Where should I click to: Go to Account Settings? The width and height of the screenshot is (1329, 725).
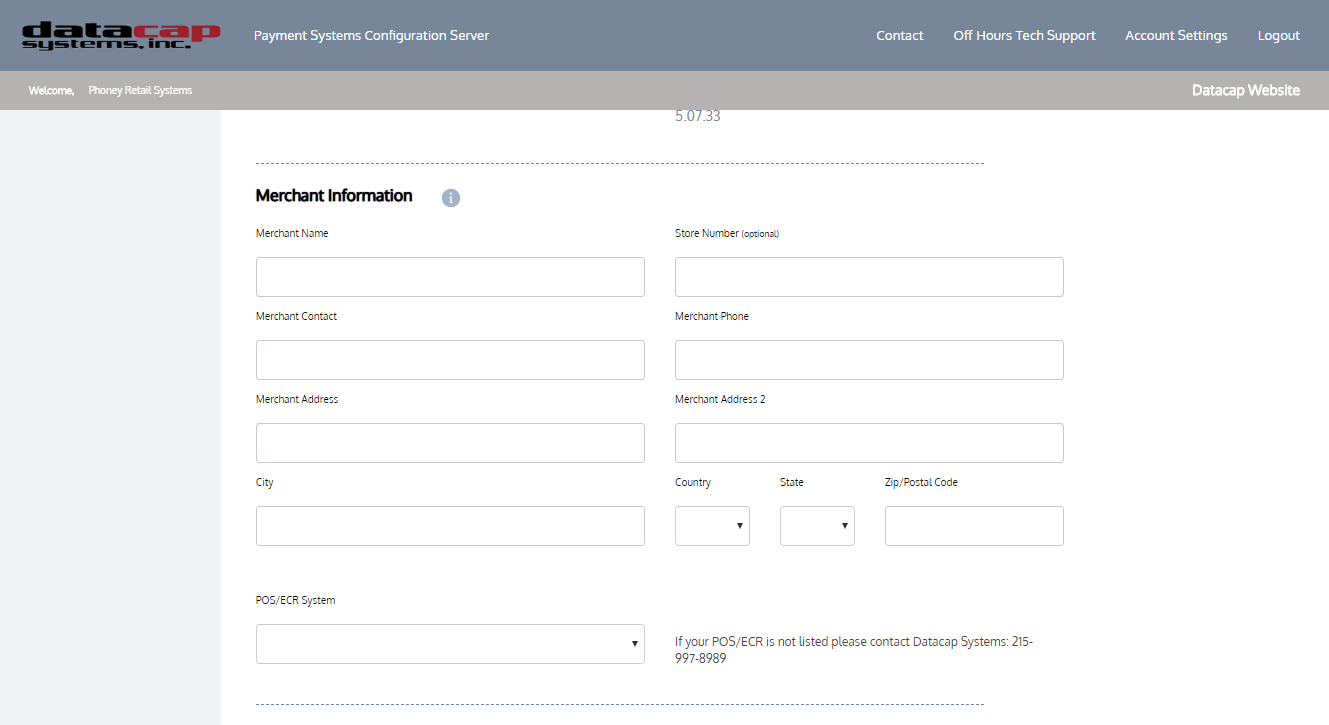coord(1176,35)
